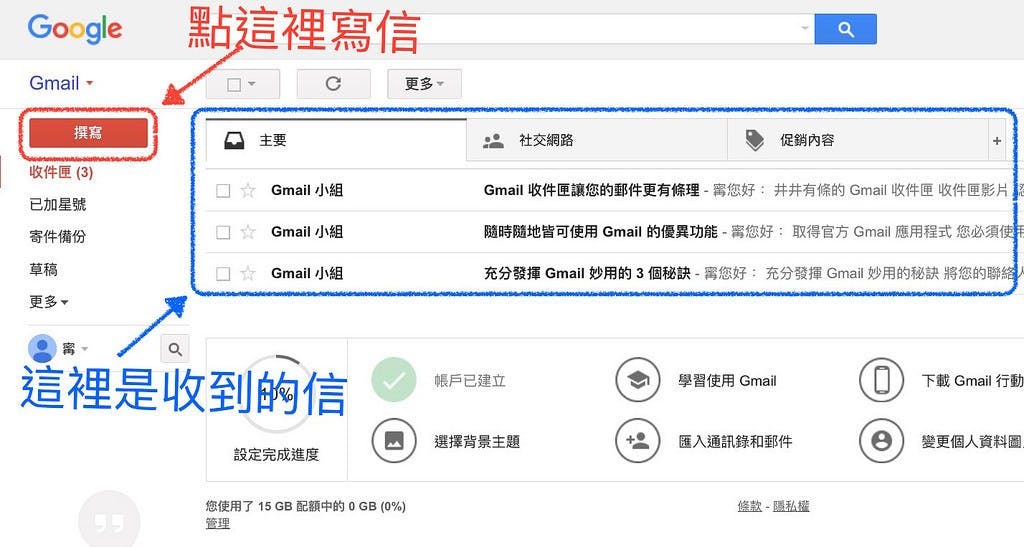The height and width of the screenshot is (547, 1024).
Task: Open 收件匣 (3) folder
Action: (61, 172)
